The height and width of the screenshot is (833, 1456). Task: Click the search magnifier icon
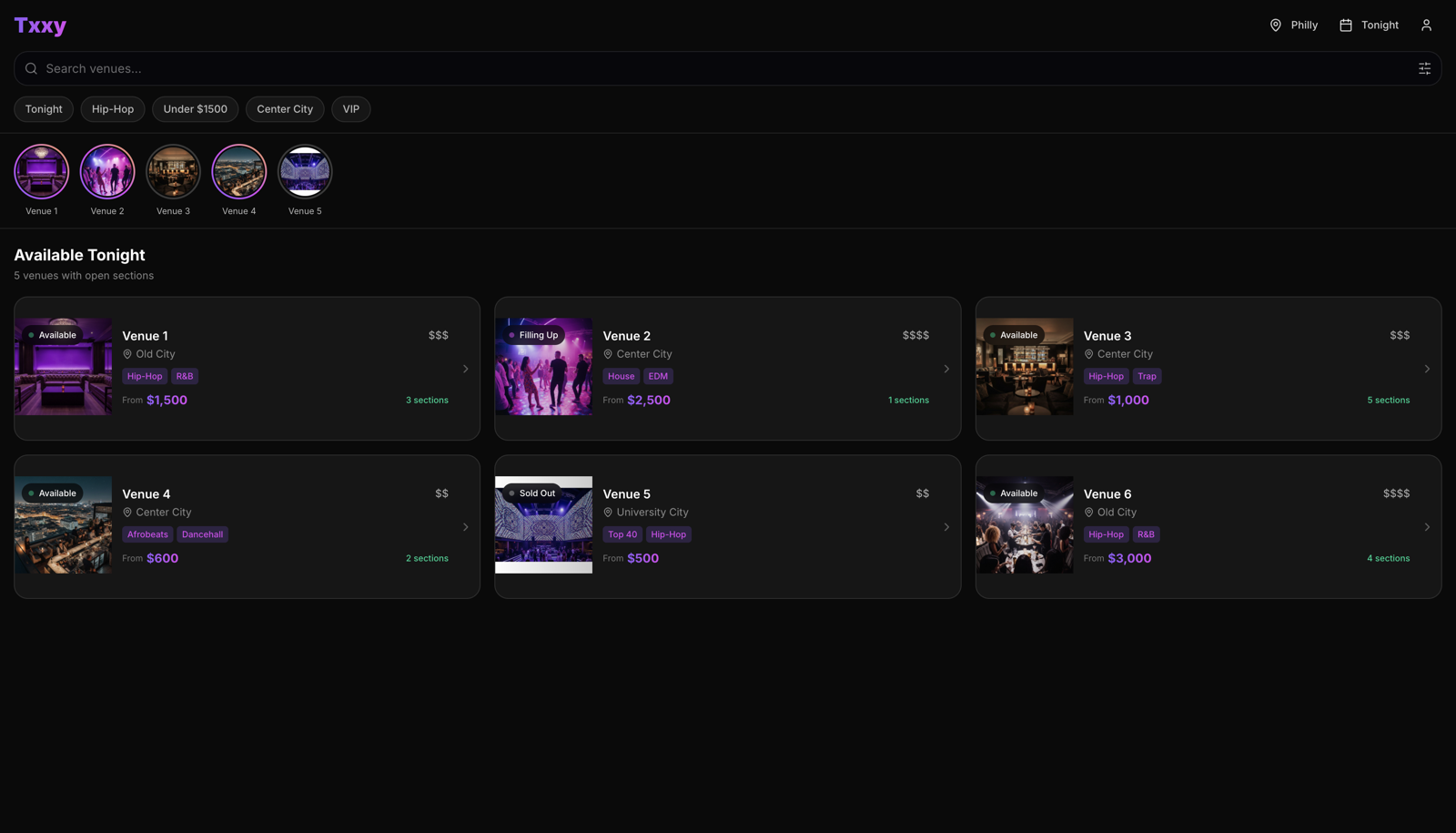pos(31,68)
